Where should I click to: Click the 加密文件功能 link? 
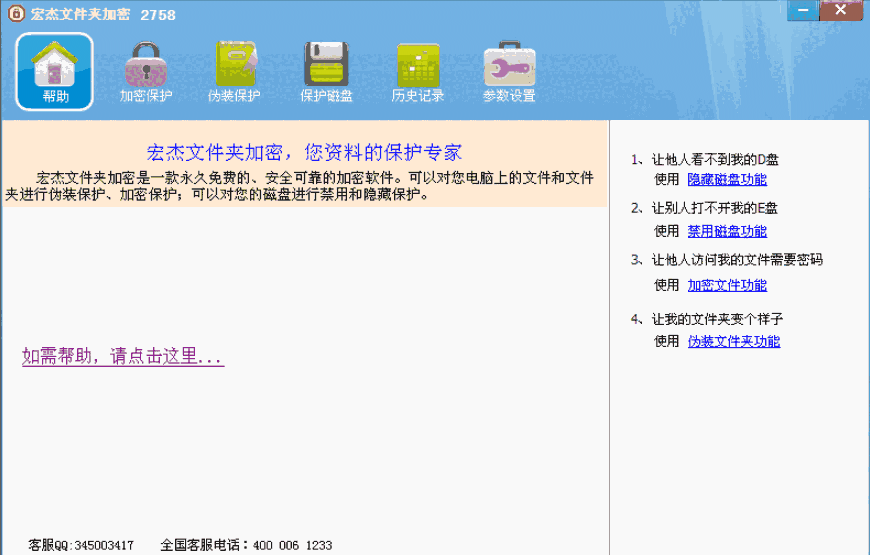pyautogui.click(x=727, y=286)
